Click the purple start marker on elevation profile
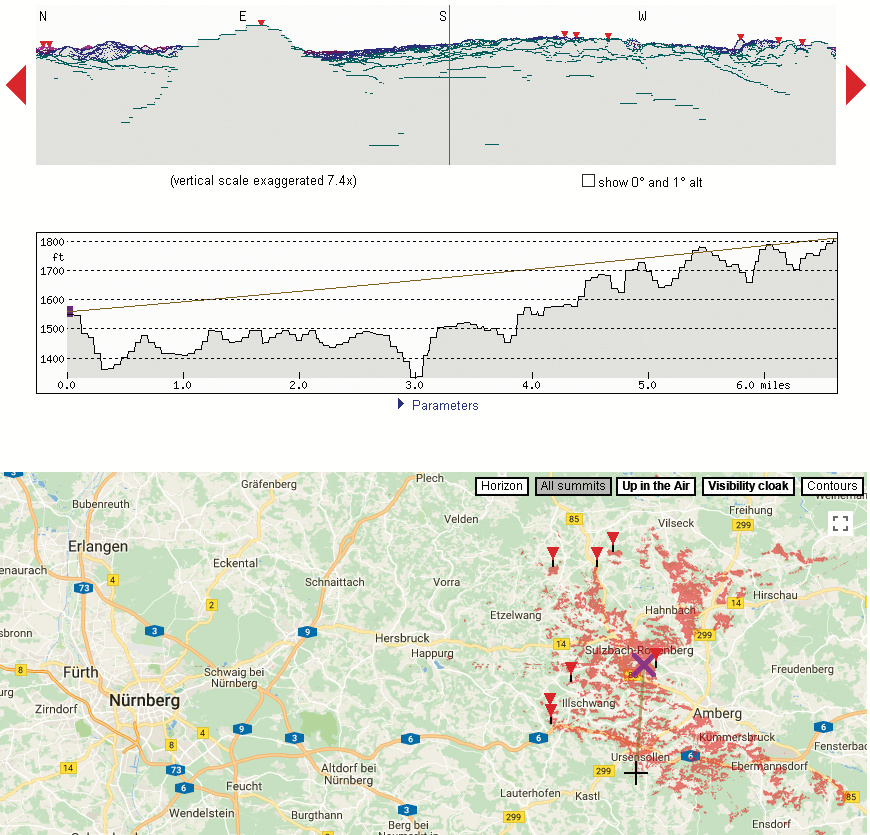 click(x=70, y=311)
